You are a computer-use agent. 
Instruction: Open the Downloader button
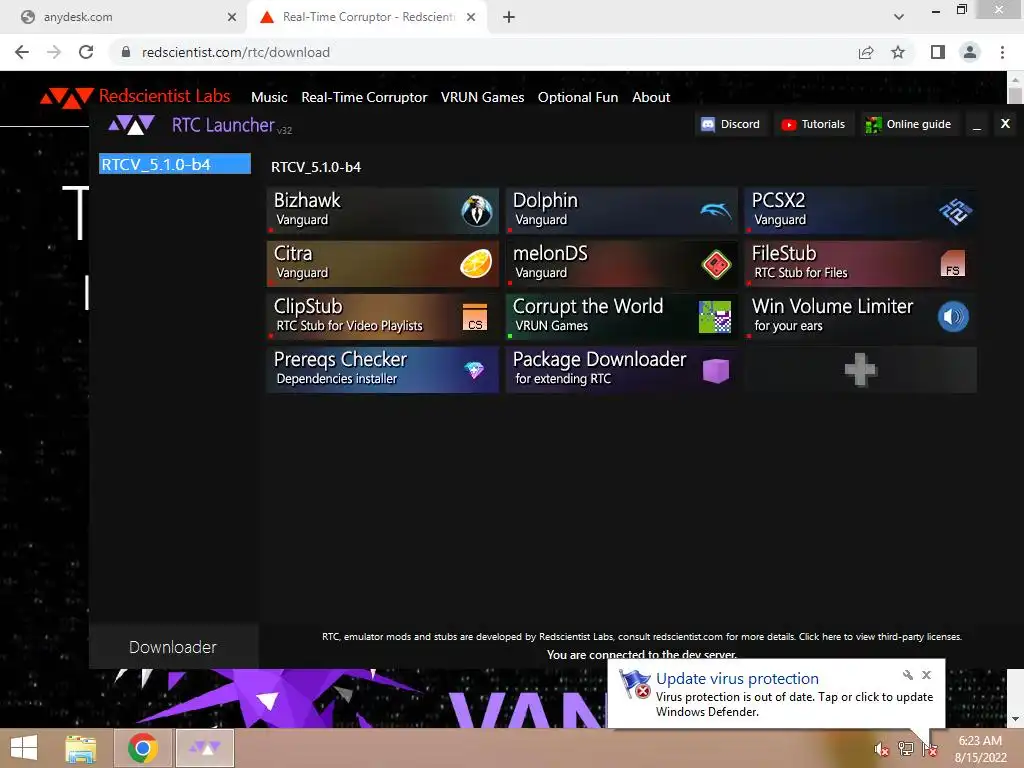pos(173,647)
